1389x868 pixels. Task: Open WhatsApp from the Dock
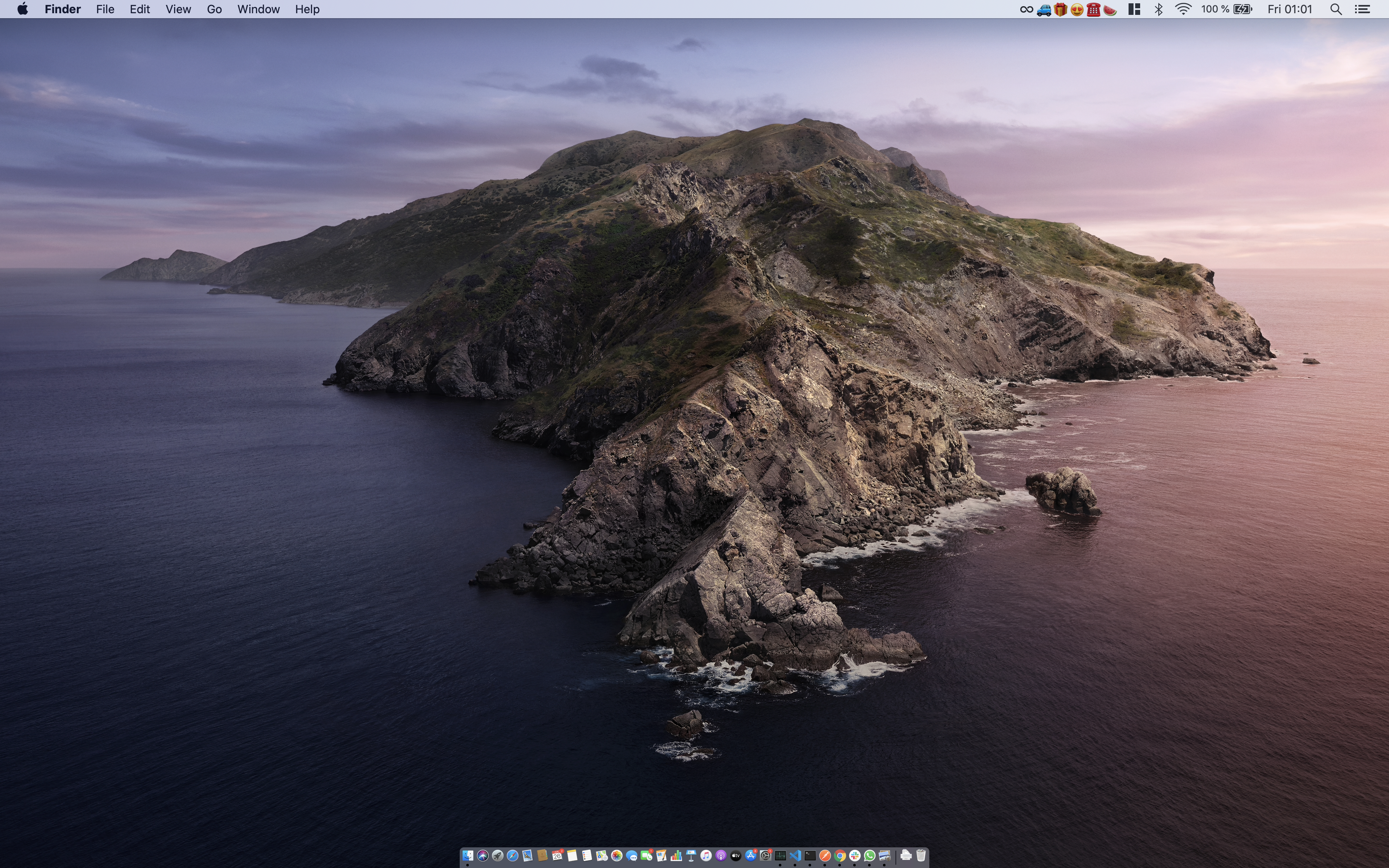[869, 855]
